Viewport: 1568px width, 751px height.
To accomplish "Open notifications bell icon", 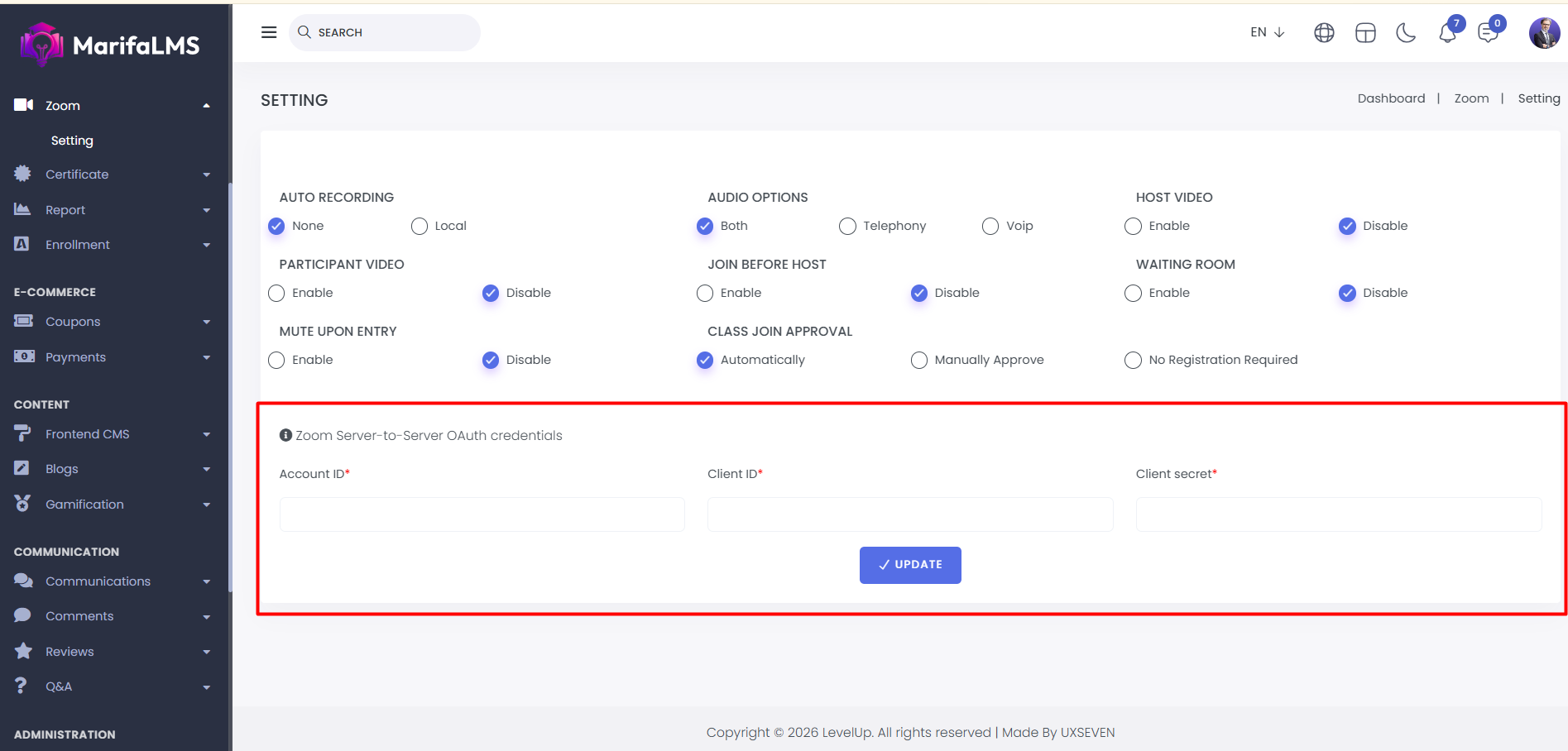I will 1447,33.
